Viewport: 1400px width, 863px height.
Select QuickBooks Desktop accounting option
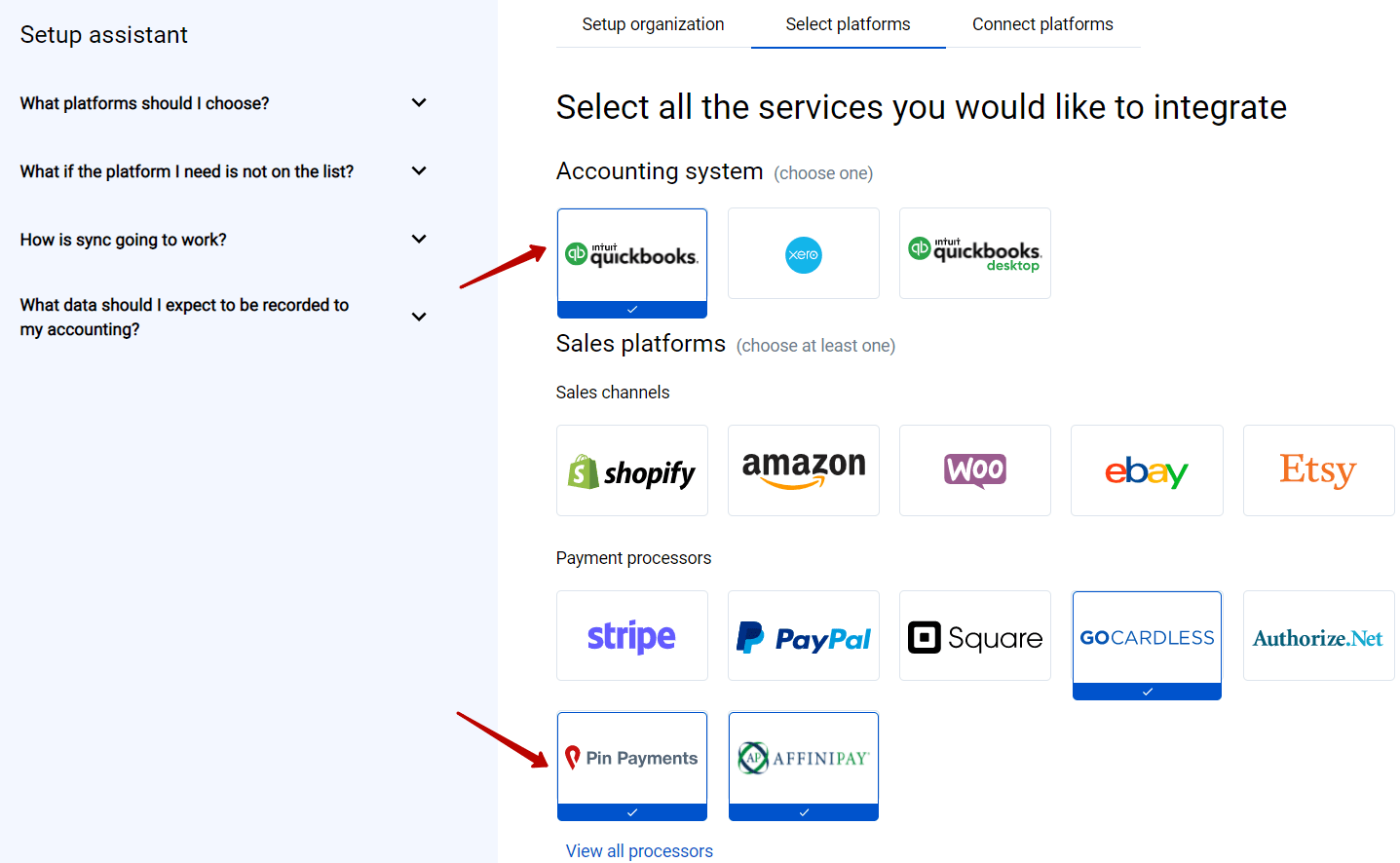pos(974,253)
